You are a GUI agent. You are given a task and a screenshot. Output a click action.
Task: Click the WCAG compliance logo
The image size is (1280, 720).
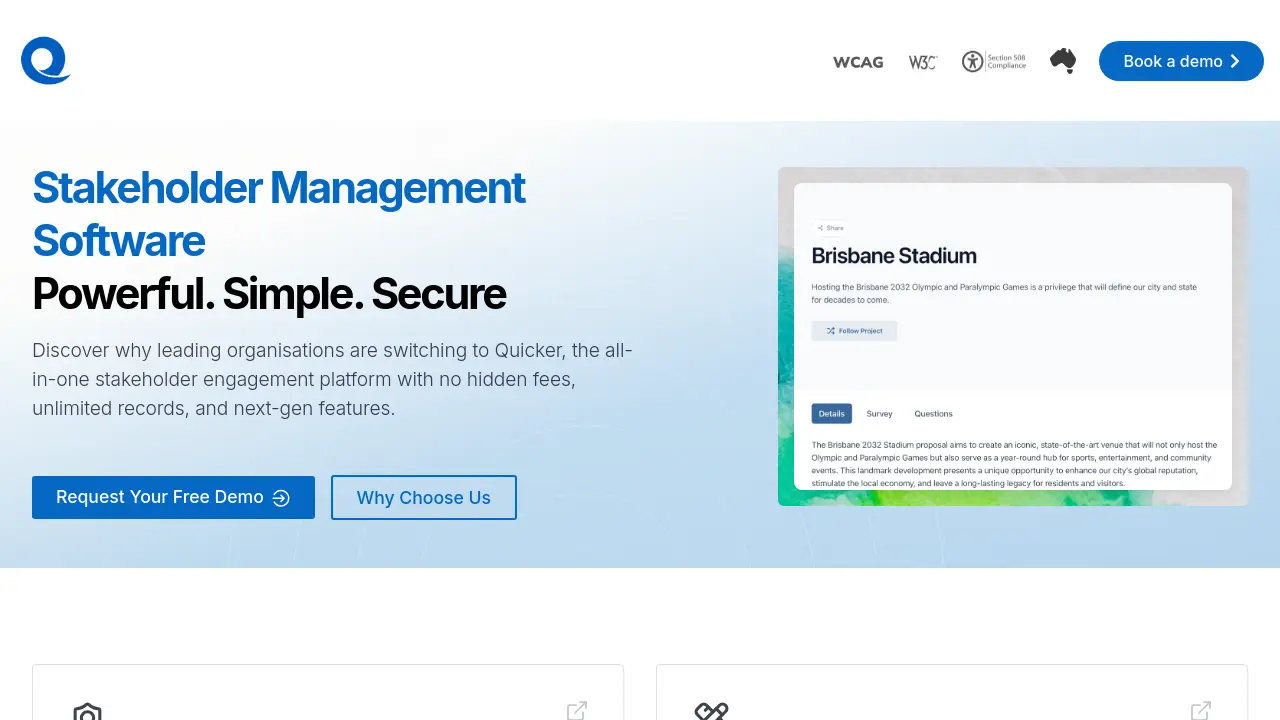(x=858, y=62)
